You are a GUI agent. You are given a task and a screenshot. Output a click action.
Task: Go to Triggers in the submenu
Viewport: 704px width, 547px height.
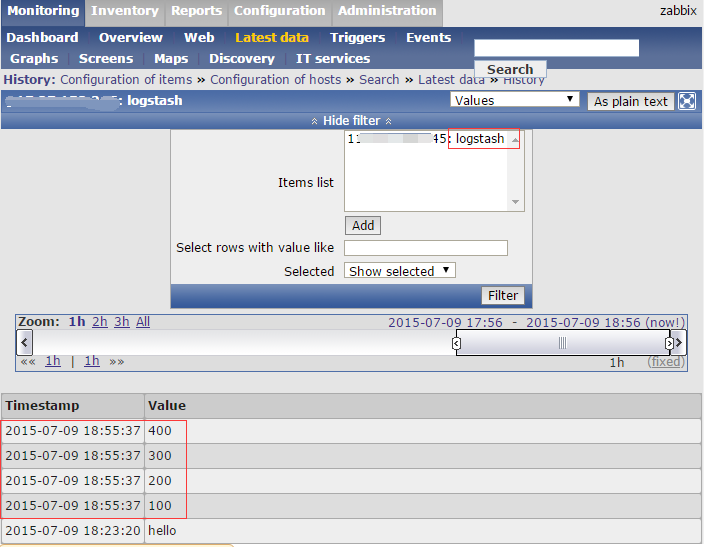[357, 37]
